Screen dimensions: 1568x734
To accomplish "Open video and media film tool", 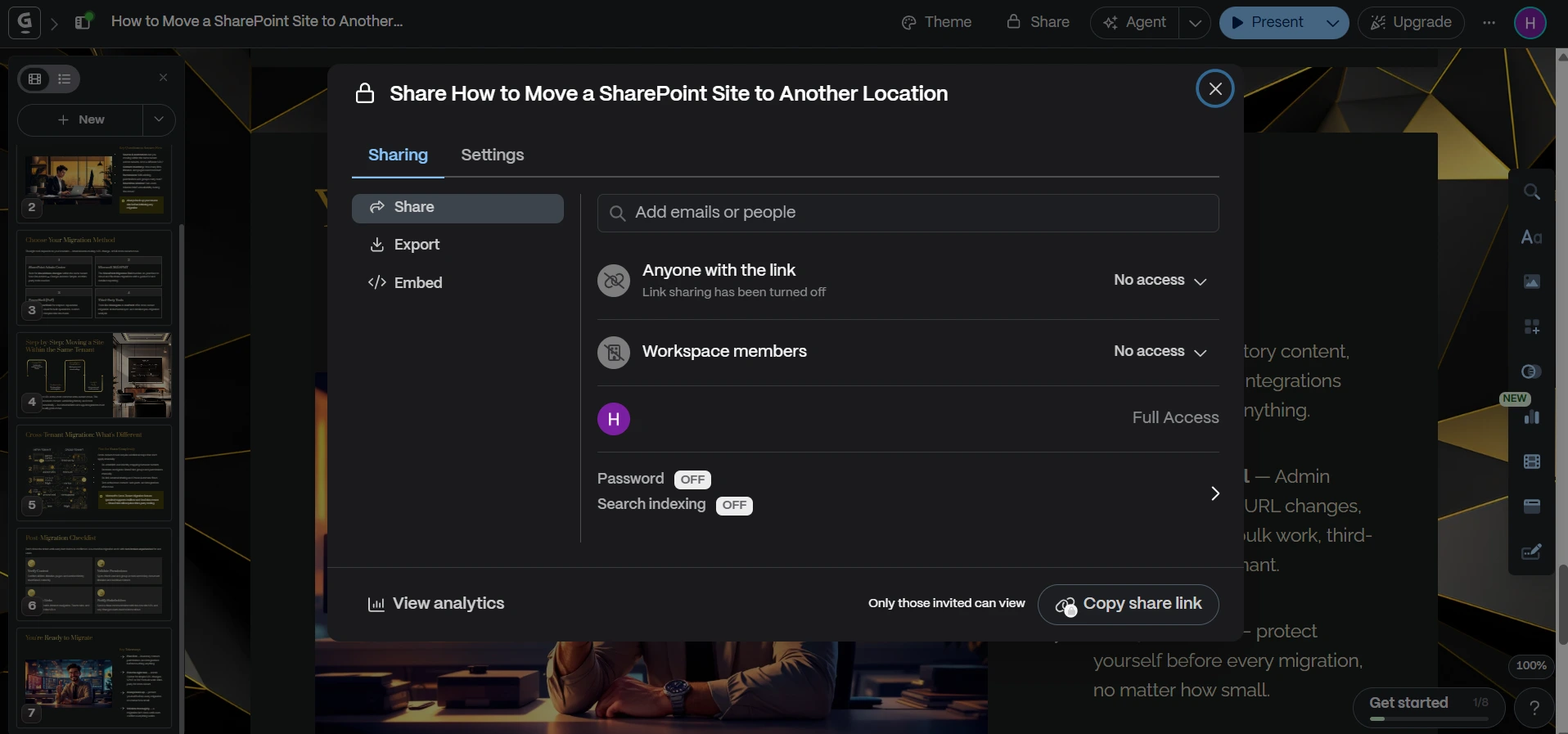I will point(1532,462).
